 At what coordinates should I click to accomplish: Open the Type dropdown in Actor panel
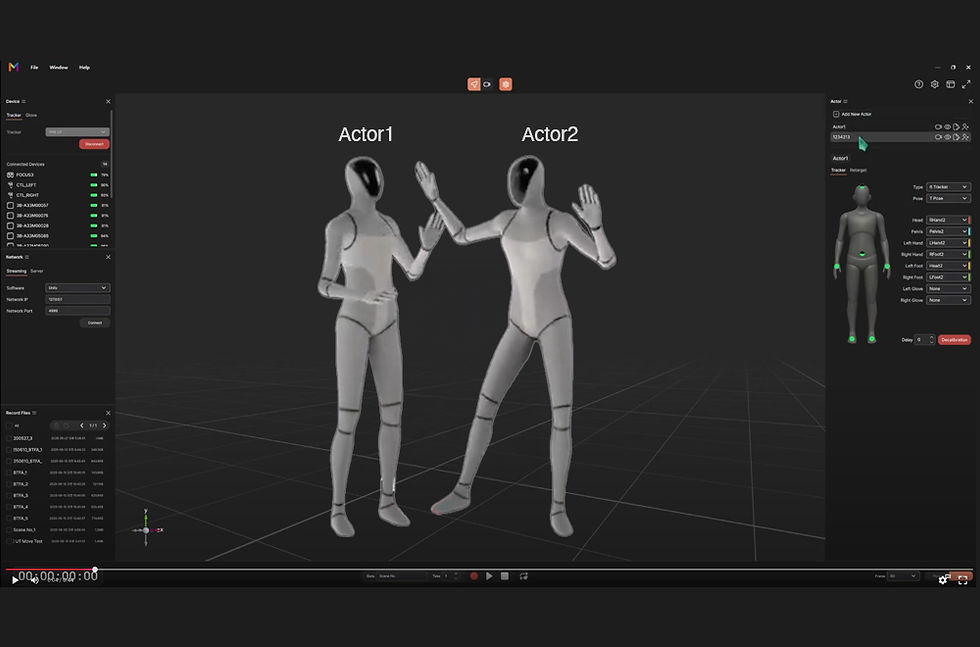[x=948, y=187]
